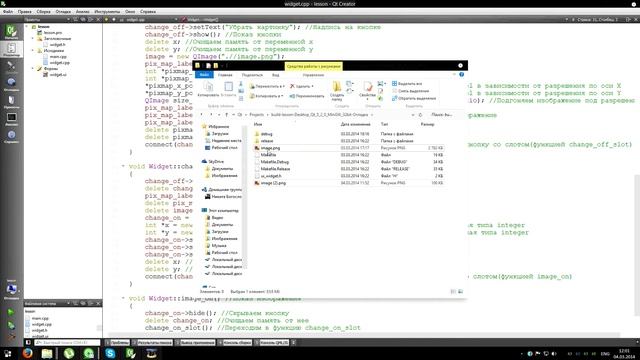
Task: Collapse the Sources folder in project tree
Action: (x=33, y=51)
